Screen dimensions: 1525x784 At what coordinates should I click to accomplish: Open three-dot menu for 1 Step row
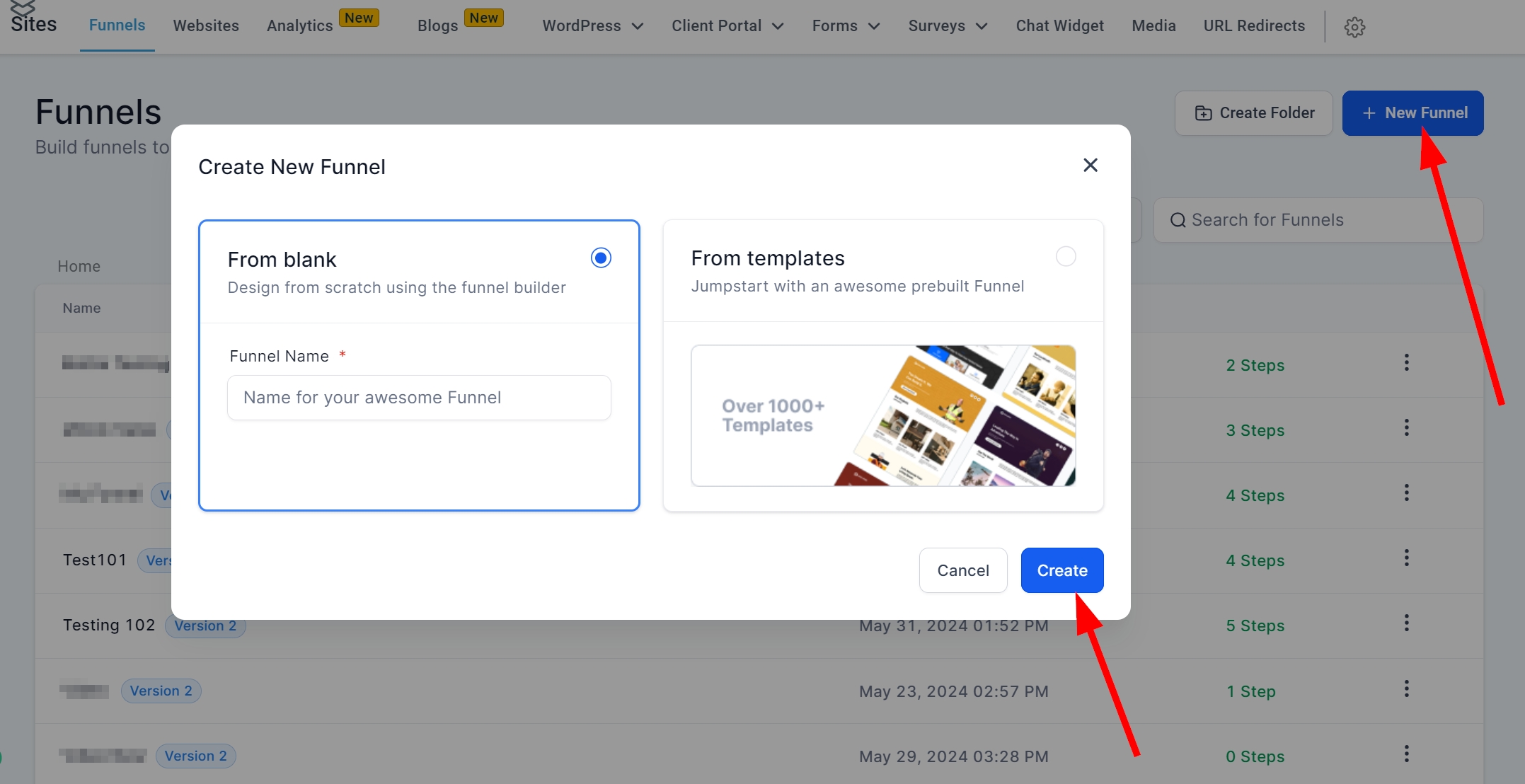pyautogui.click(x=1406, y=689)
